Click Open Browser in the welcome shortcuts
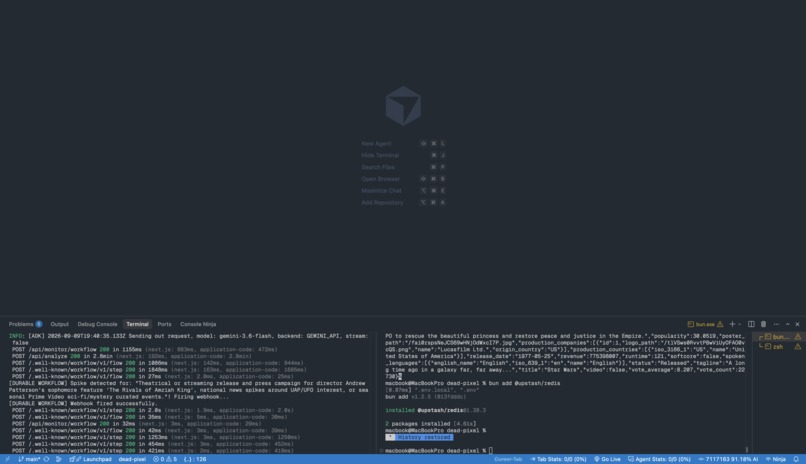 (380, 179)
